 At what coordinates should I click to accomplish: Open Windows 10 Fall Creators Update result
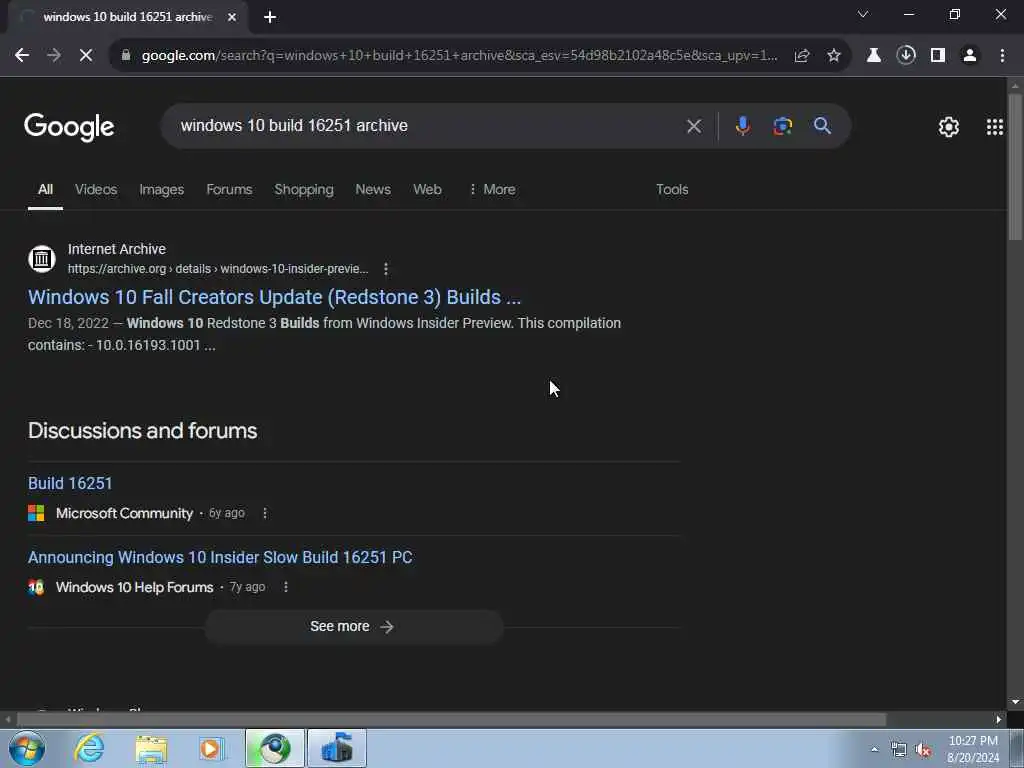point(274,297)
